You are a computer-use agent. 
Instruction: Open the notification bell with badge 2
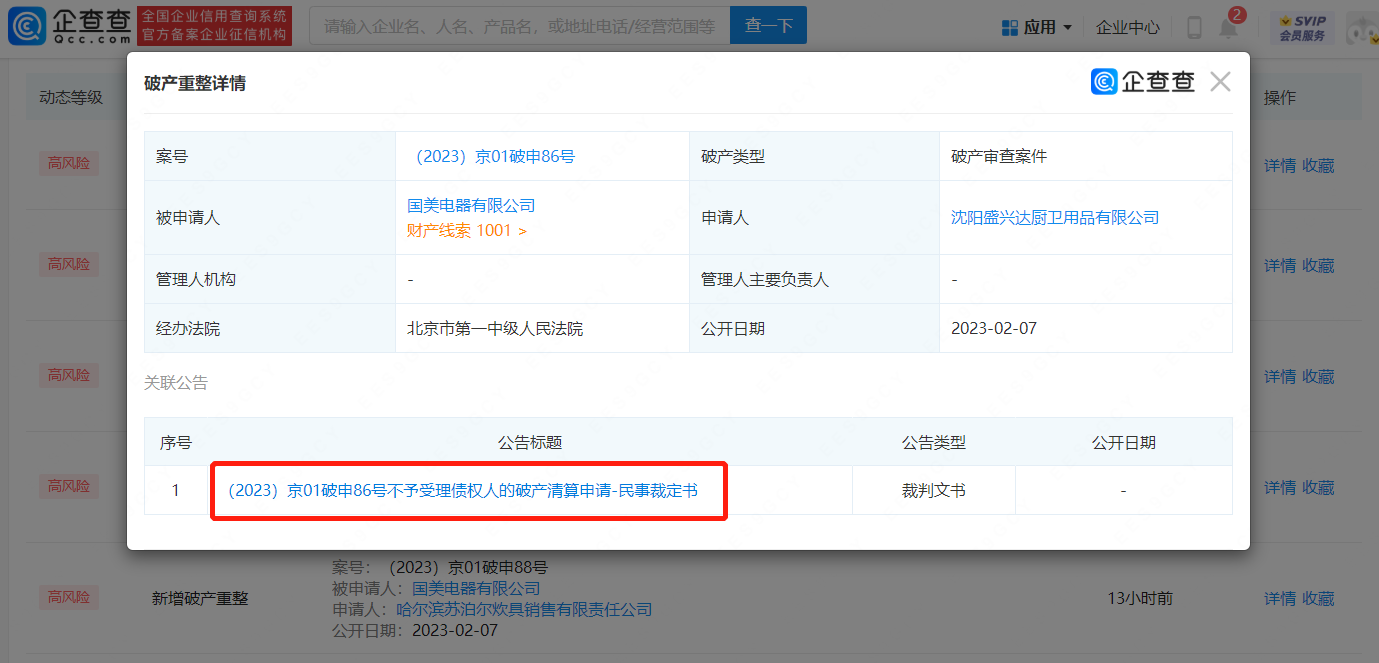click(1229, 26)
